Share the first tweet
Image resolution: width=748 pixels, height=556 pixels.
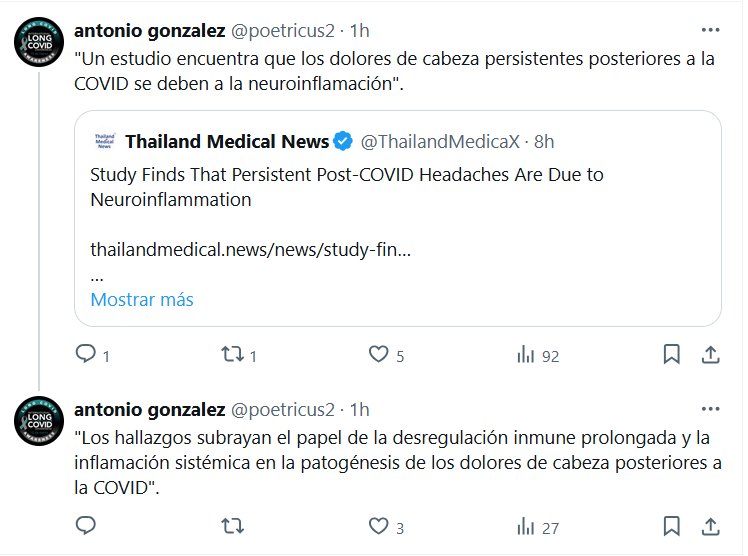(x=709, y=354)
